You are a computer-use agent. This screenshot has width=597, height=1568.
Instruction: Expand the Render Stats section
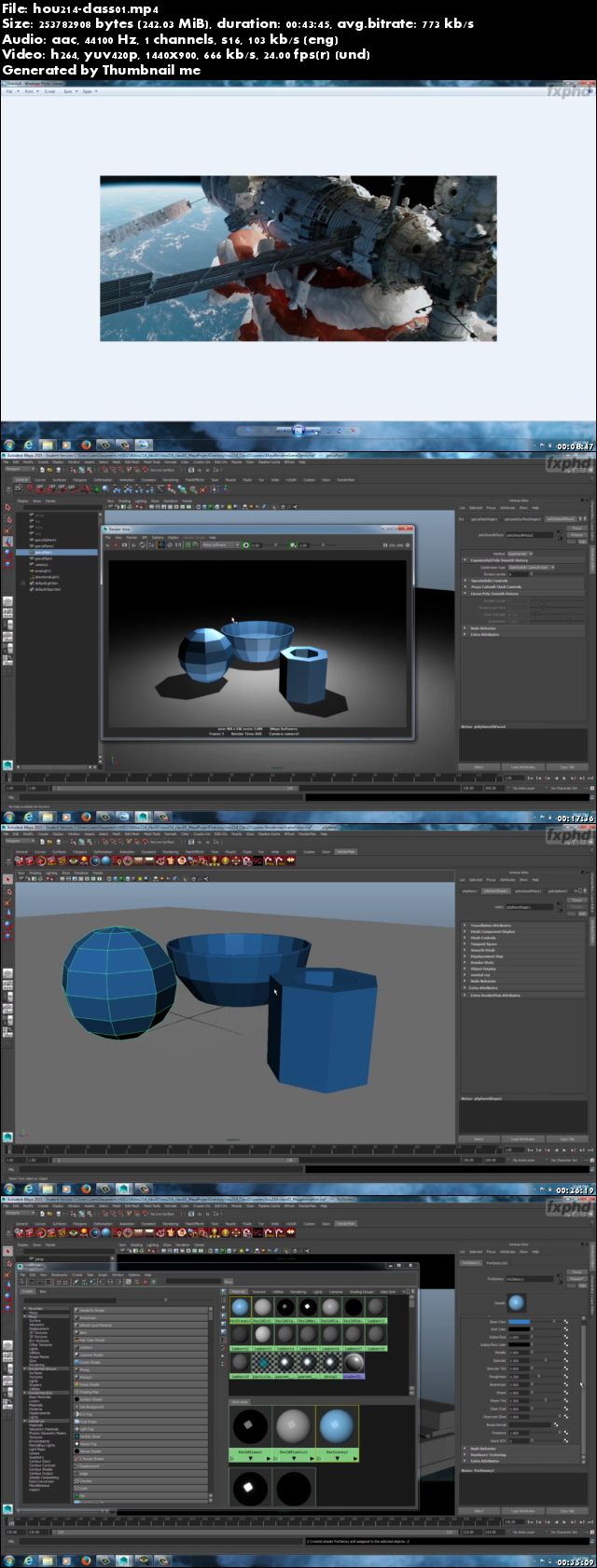(x=523, y=962)
